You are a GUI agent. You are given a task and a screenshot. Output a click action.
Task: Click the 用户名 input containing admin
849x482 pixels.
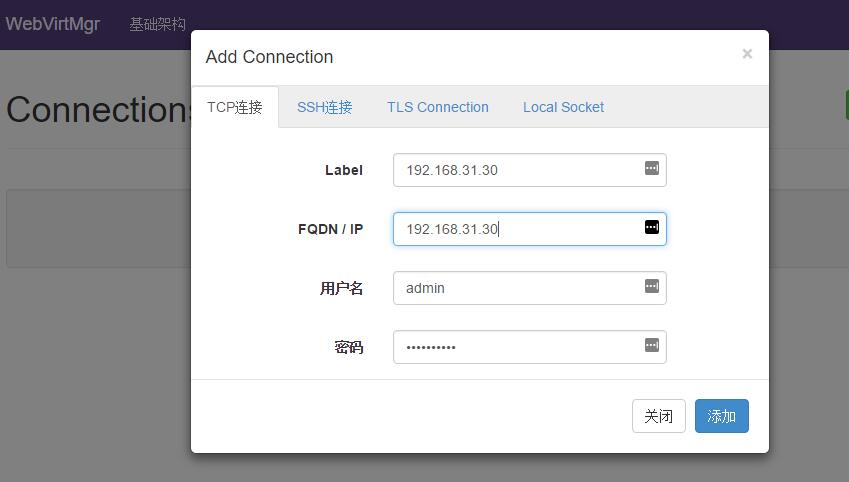pos(515,288)
